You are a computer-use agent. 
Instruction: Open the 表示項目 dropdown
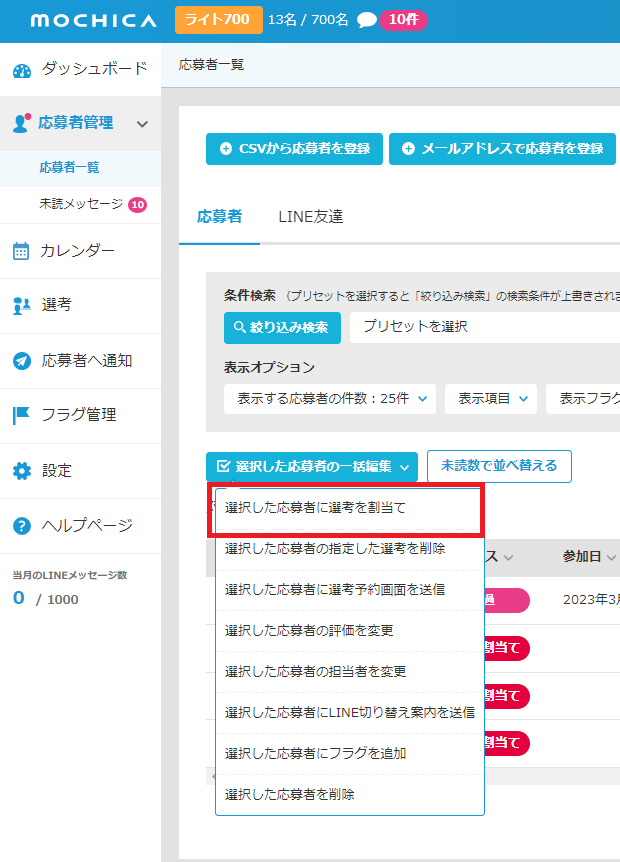pyautogui.click(x=490, y=398)
